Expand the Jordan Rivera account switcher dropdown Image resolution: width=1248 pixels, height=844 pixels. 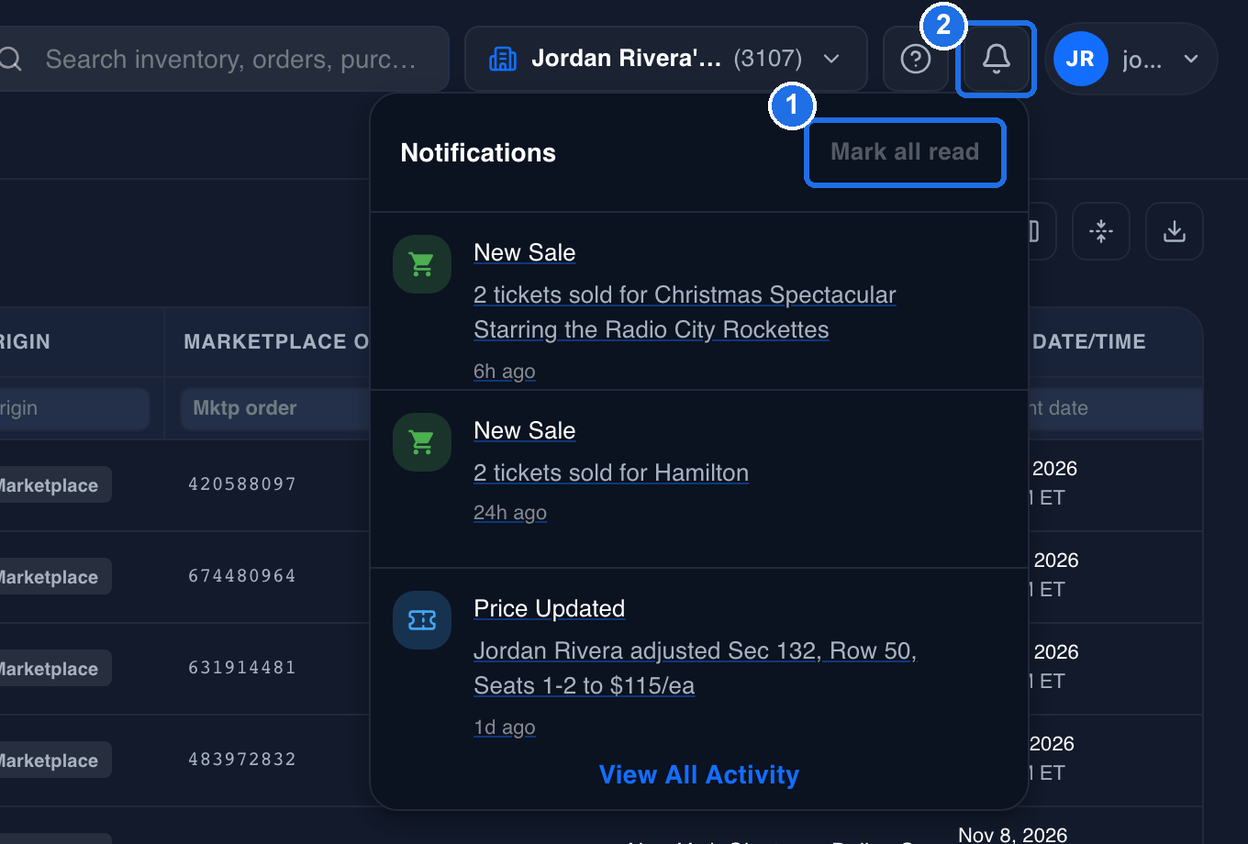click(x=666, y=59)
